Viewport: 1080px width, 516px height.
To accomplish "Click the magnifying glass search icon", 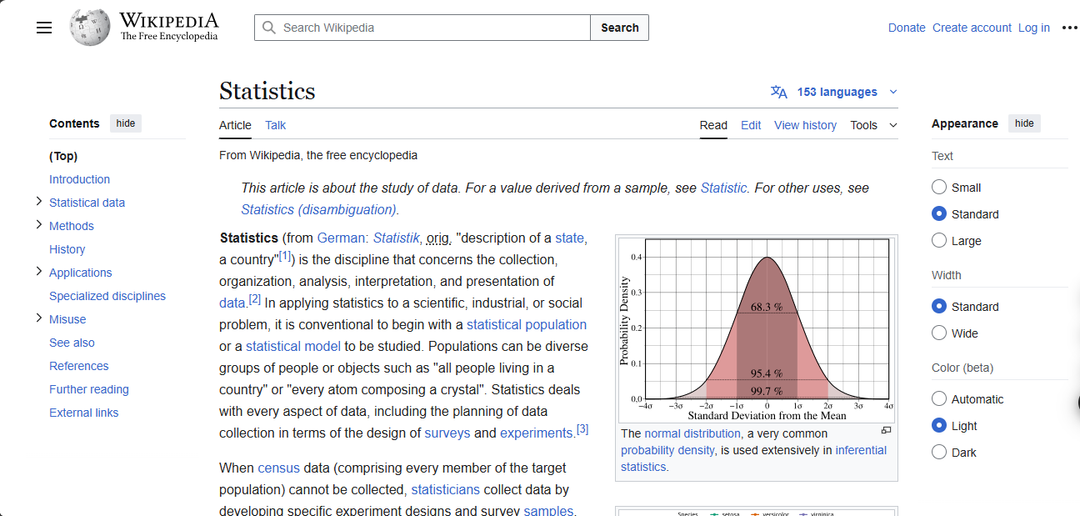I will [x=269, y=28].
